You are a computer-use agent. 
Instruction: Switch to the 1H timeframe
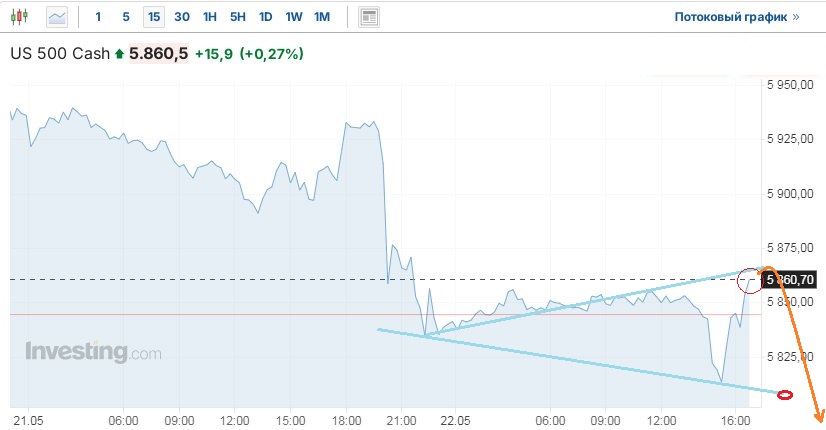209,17
